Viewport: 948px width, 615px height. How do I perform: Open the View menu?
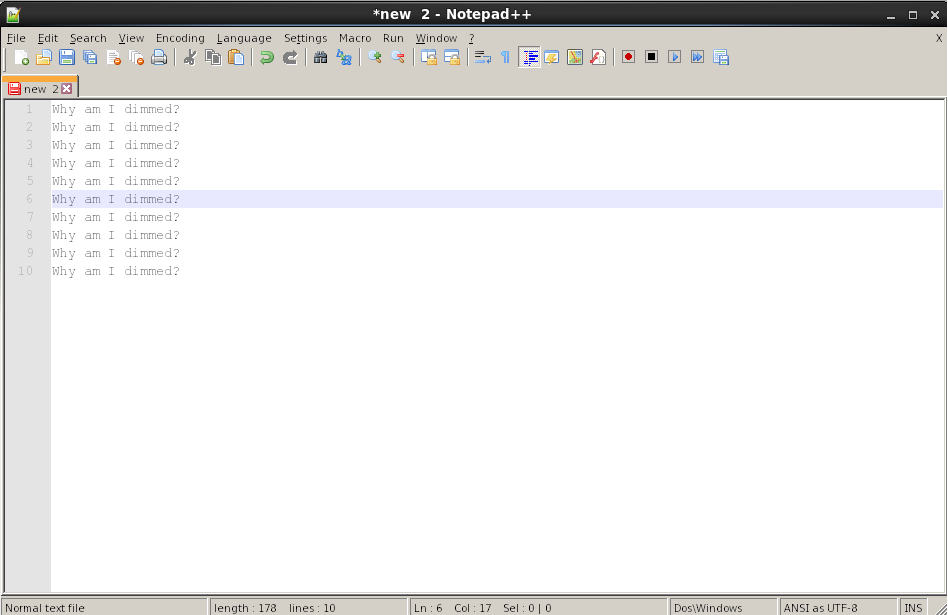click(131, 38)
